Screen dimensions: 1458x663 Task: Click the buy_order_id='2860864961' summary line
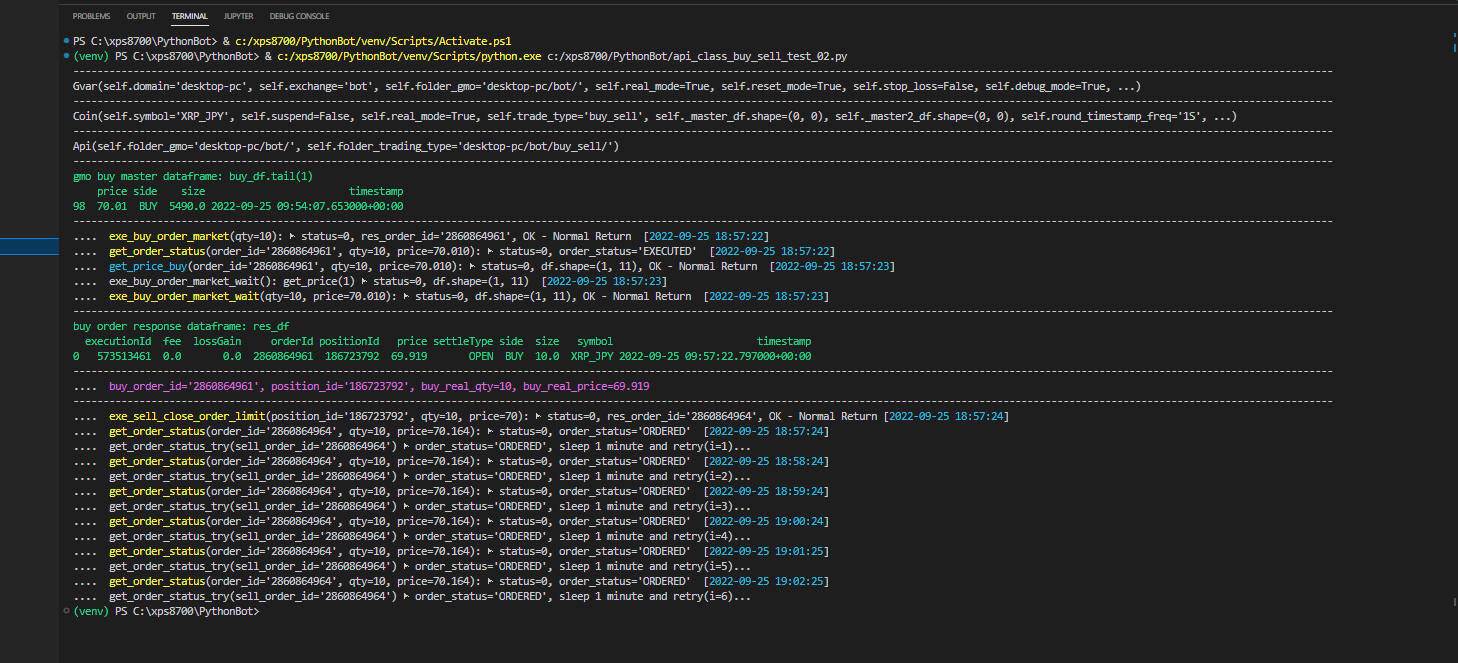(x=361, y=386)
